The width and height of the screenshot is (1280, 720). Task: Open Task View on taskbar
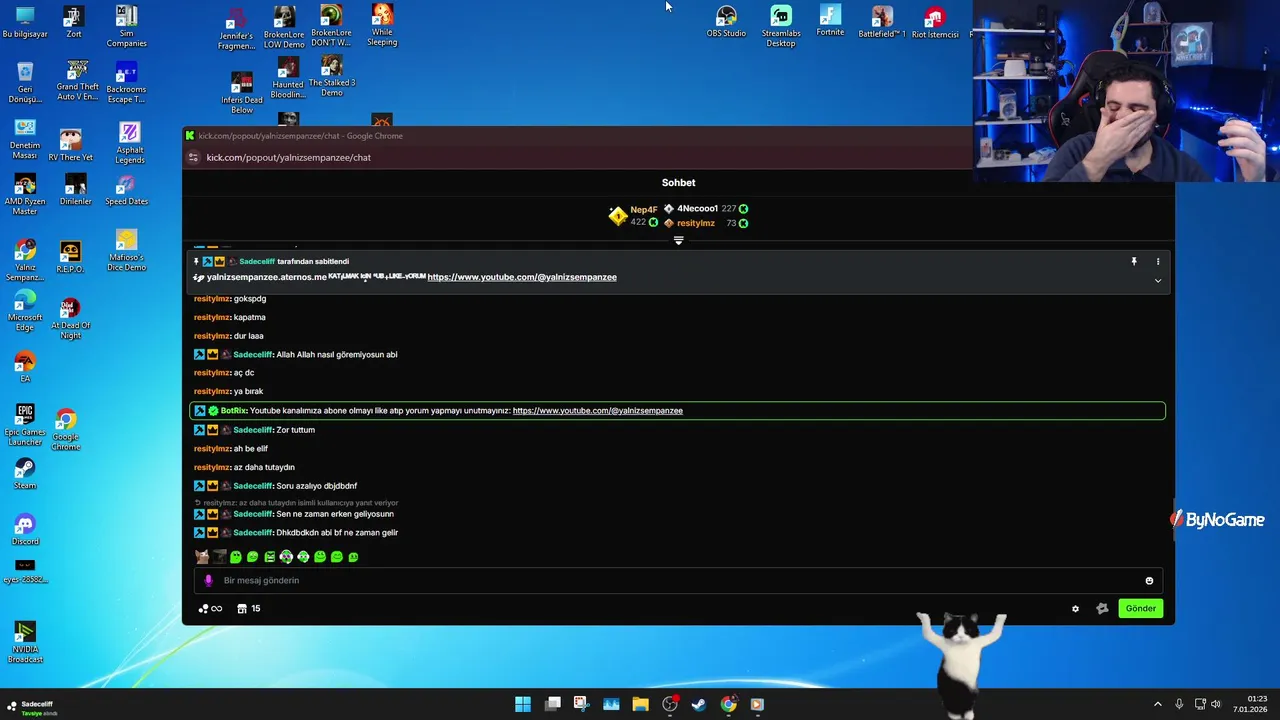tap(552, 704)
